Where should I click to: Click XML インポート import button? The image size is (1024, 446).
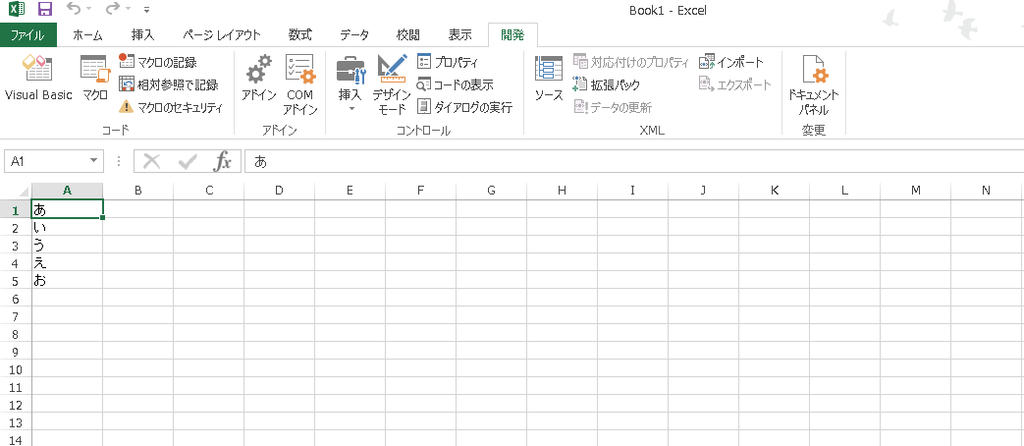click(x=731, y=63)
